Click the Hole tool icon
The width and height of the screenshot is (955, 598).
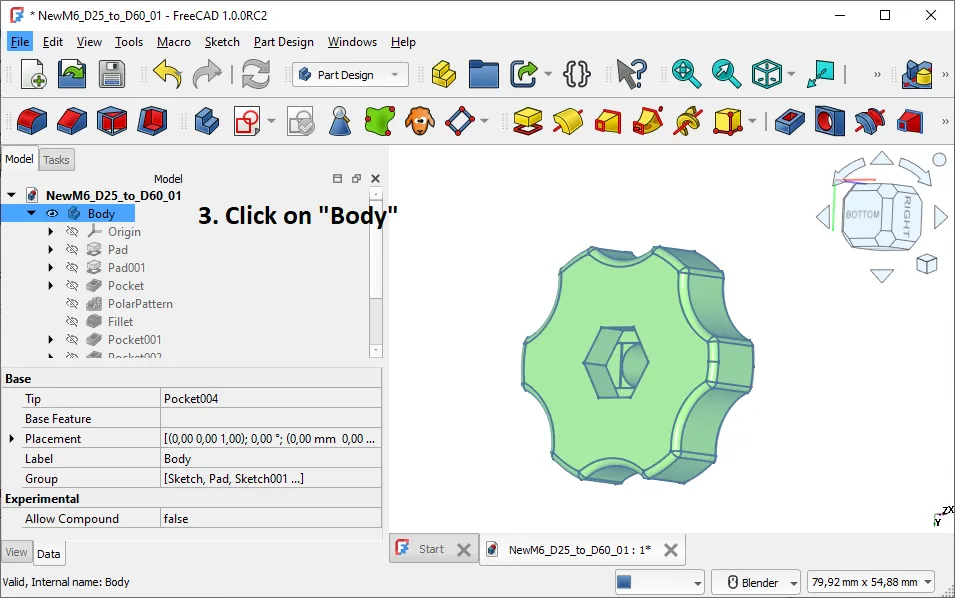(x=830, y=121)
